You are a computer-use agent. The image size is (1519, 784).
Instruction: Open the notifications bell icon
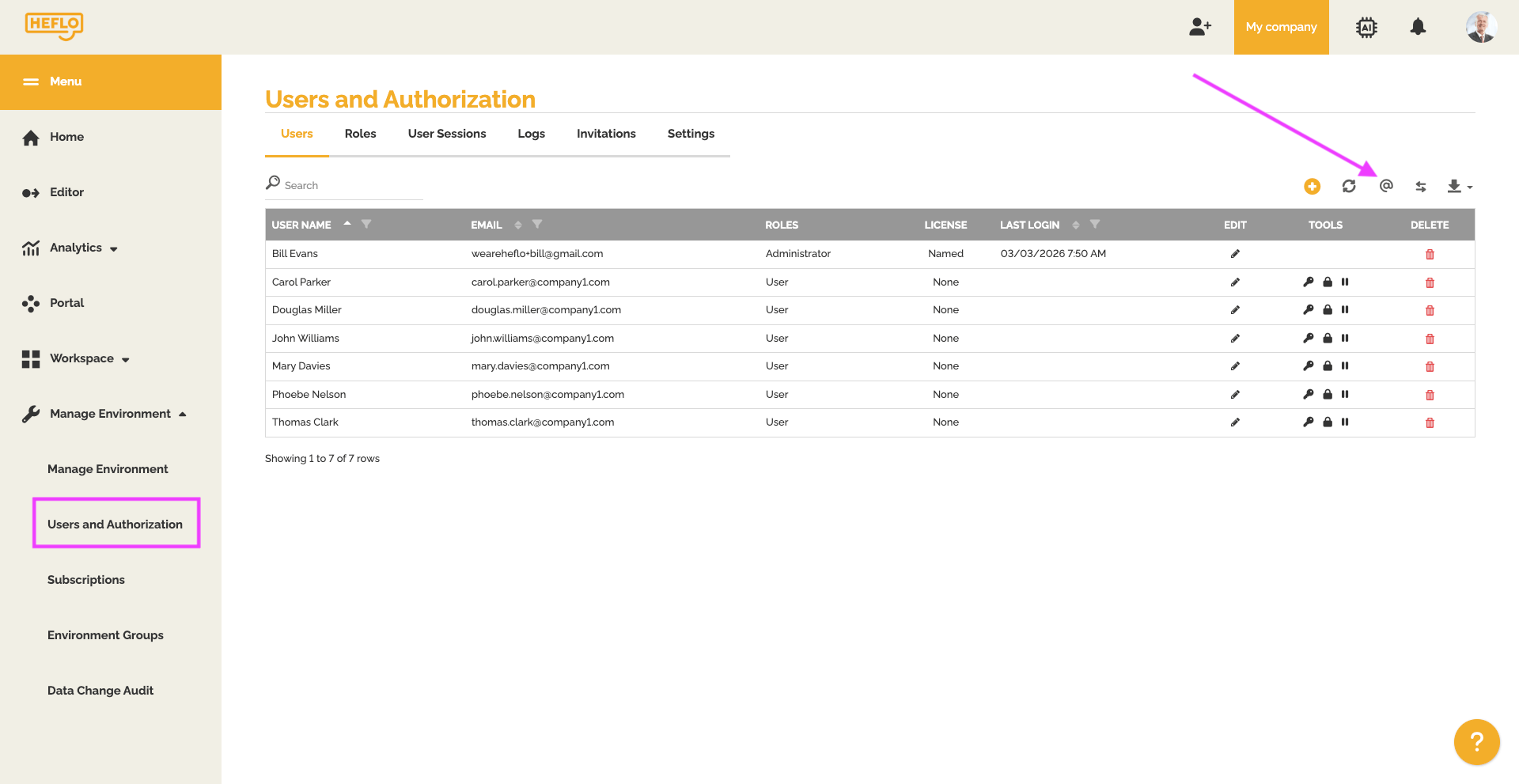(1418, 27)
